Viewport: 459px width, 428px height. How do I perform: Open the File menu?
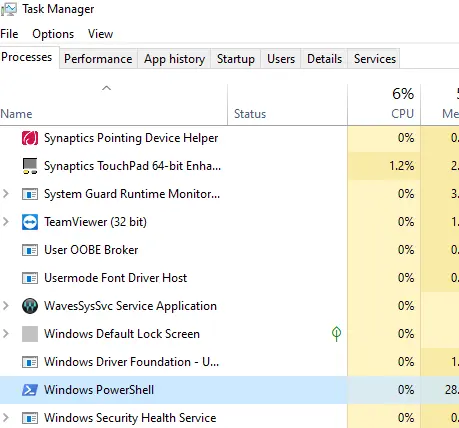click(x=9, y=34)
